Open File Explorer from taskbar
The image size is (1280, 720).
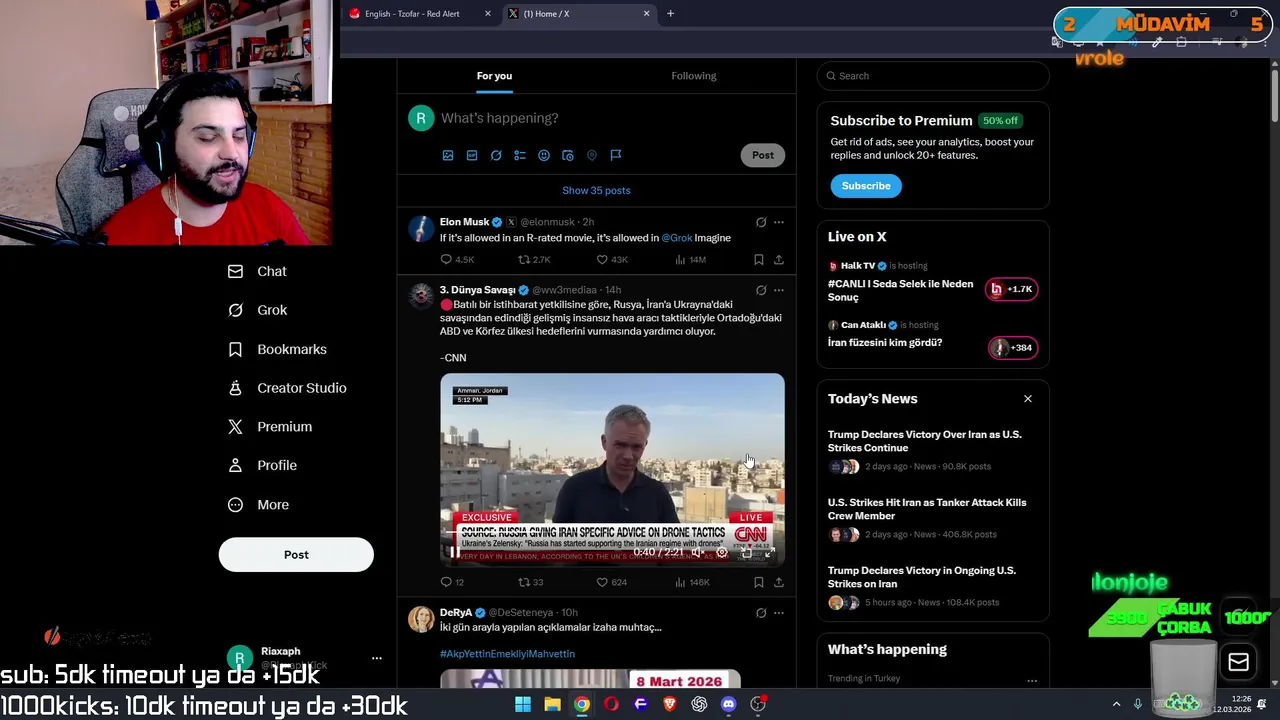pos(552,704)
